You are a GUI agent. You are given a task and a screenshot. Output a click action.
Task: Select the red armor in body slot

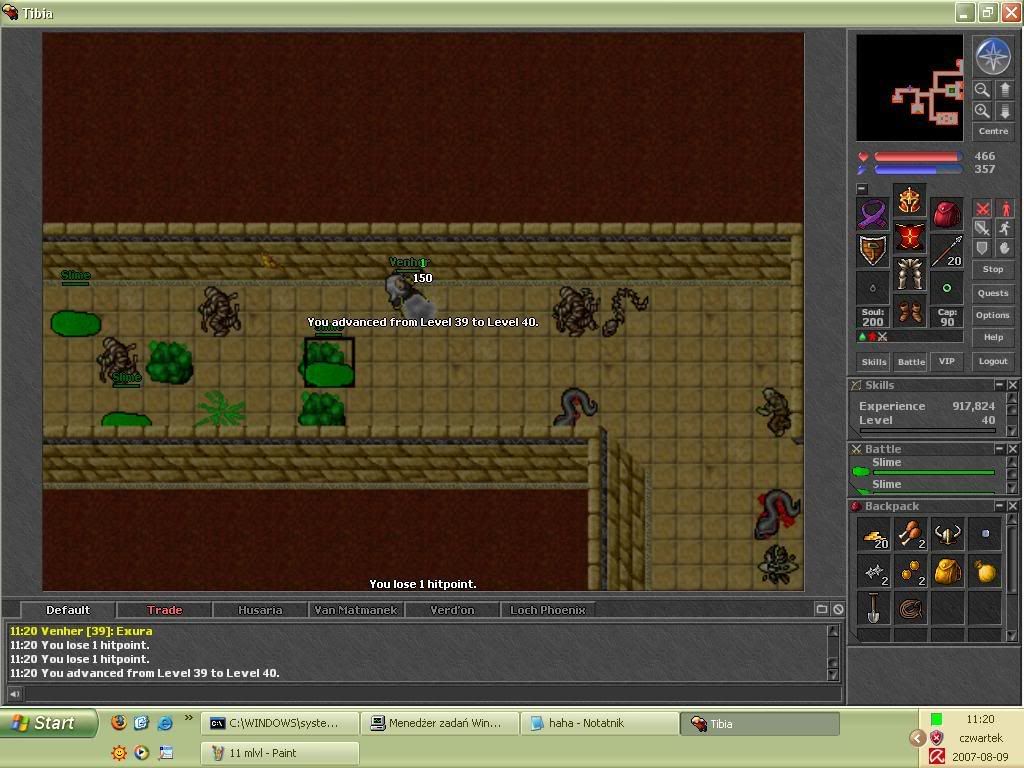(x=910, y=237)
